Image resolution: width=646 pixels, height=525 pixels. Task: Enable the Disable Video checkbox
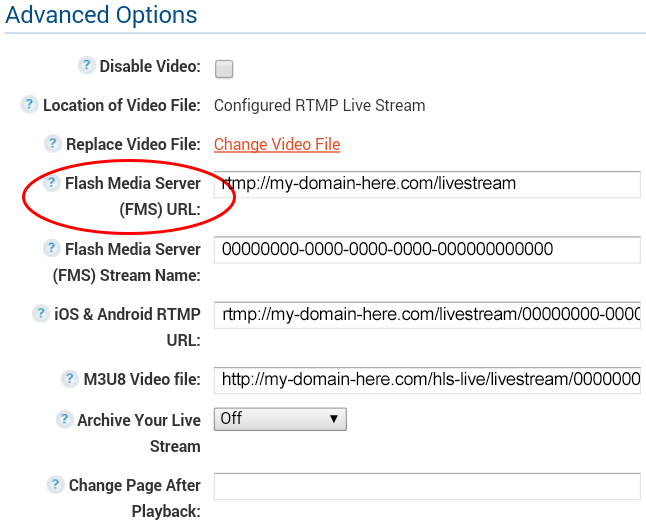coord(224,69)
